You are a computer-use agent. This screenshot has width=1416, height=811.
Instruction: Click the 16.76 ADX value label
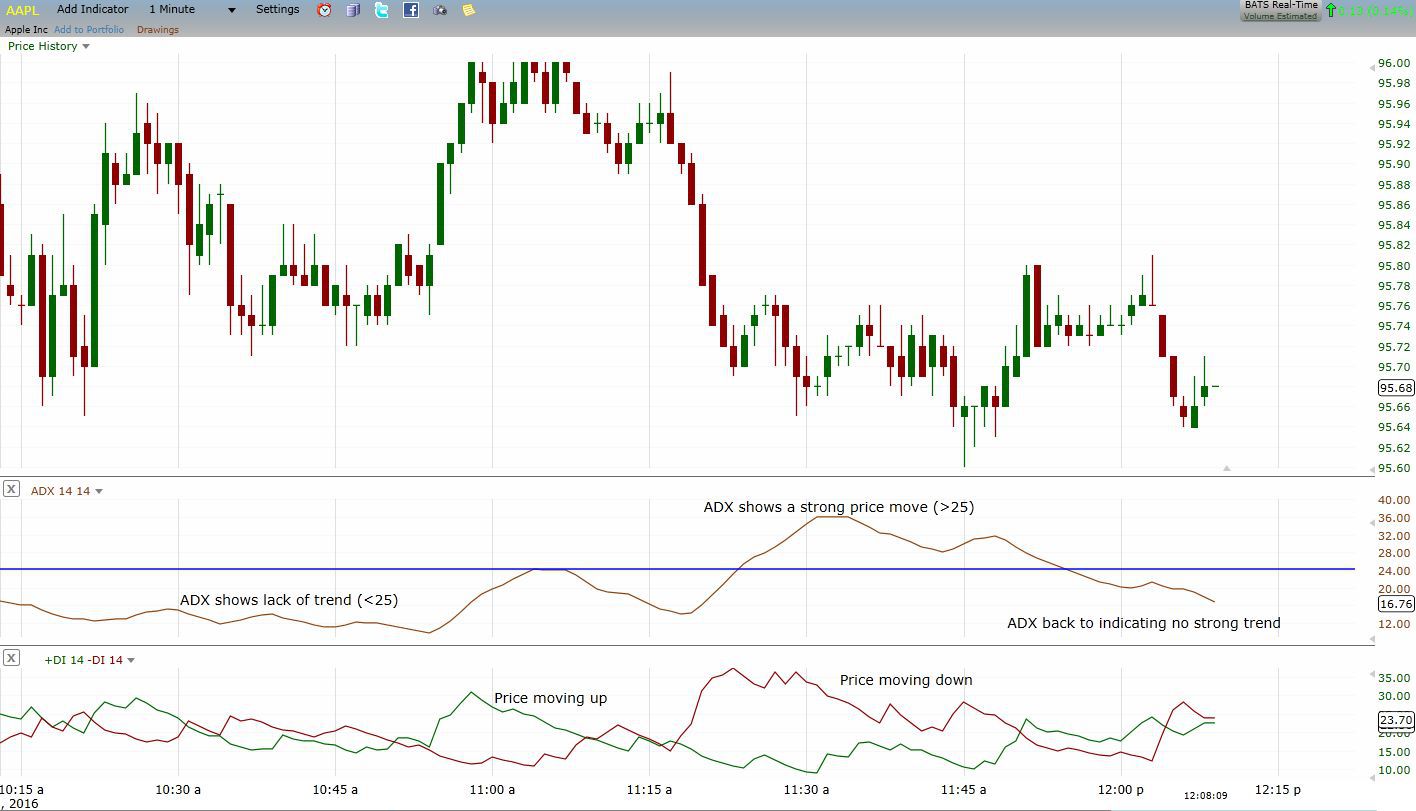(1395, 604)
